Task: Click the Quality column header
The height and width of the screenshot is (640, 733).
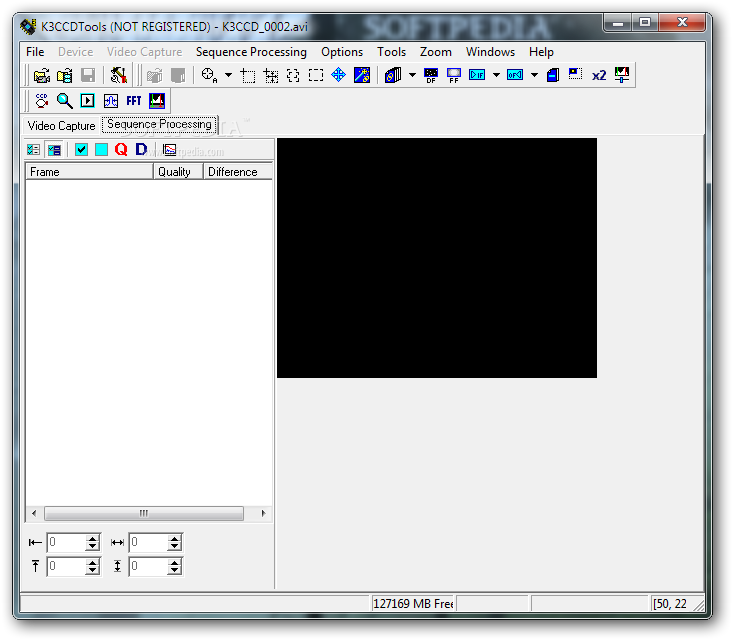Action: pyautogui.click(x=178, y=172)
